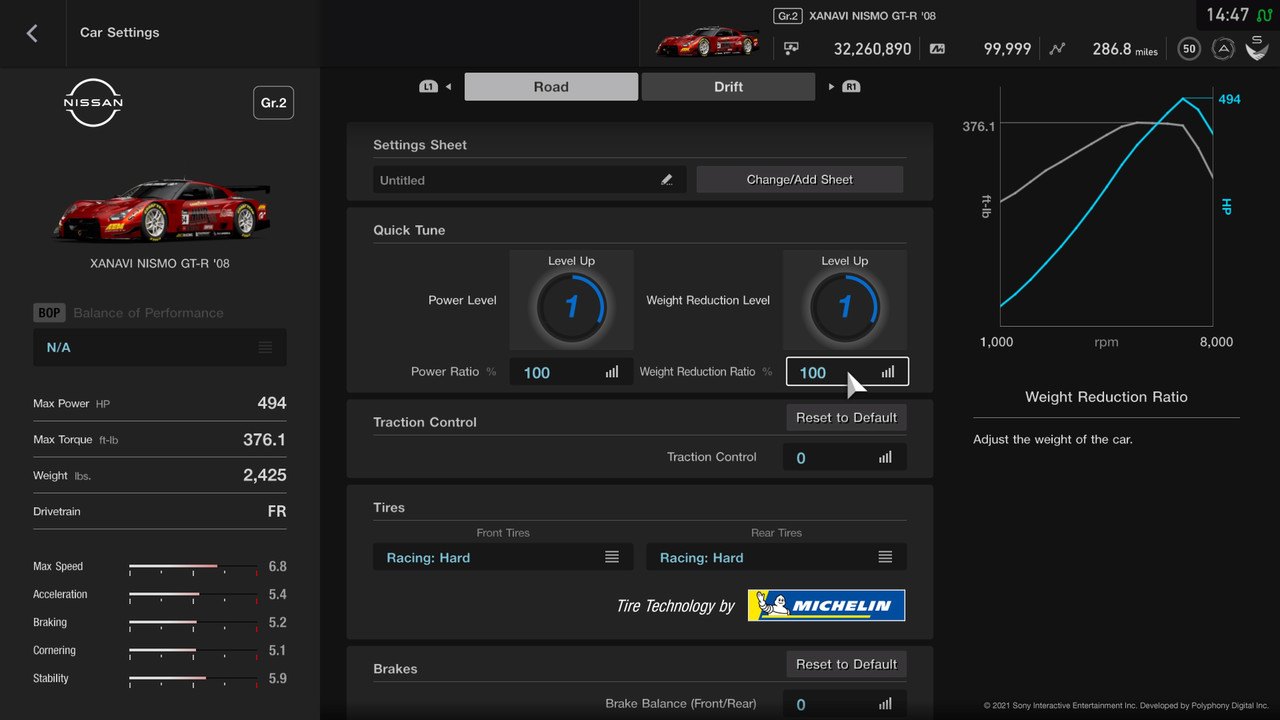
Task: Click the Gr.2 tag in the top bar
Action: [788, 16]
